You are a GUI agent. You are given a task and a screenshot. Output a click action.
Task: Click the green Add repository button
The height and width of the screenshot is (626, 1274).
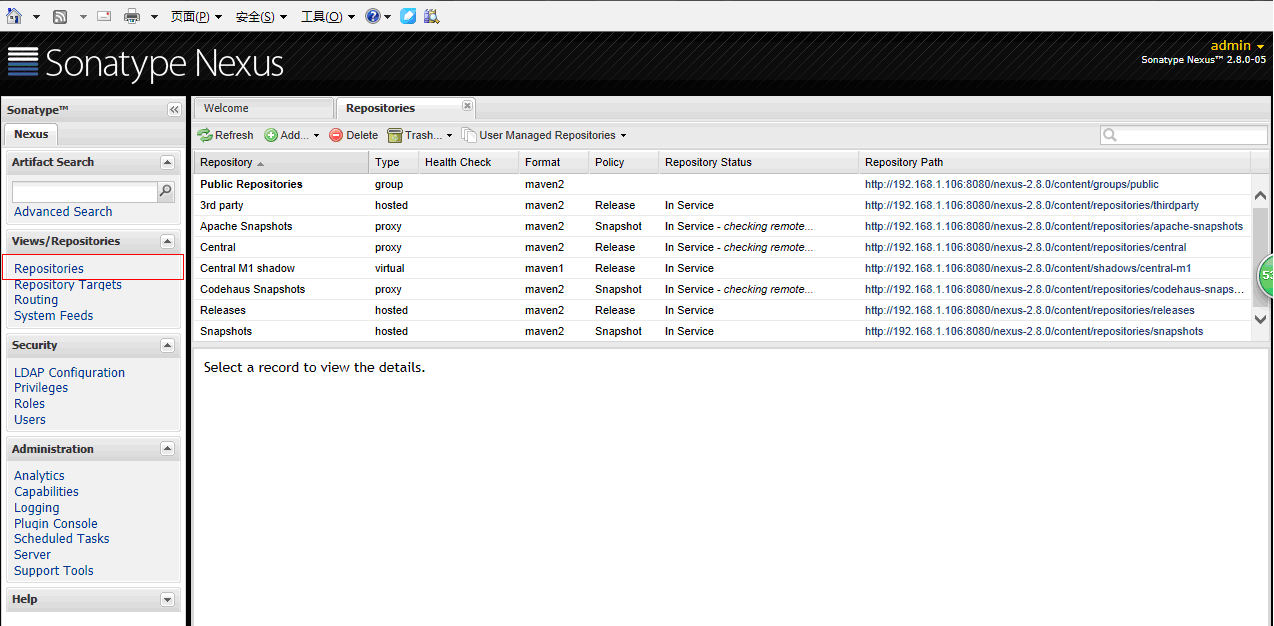point(292,135)
